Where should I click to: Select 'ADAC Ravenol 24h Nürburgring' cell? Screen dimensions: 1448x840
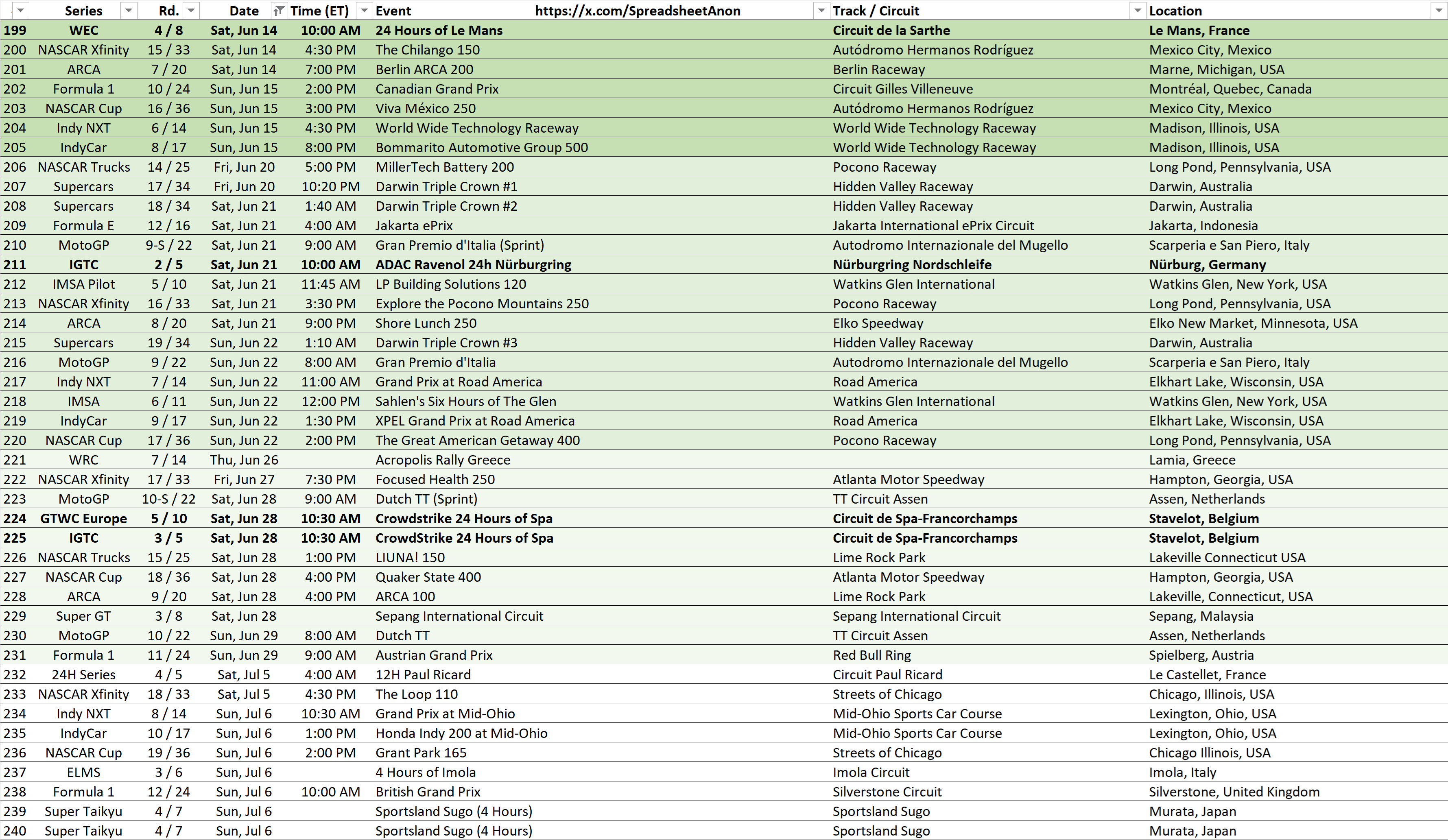474,265
